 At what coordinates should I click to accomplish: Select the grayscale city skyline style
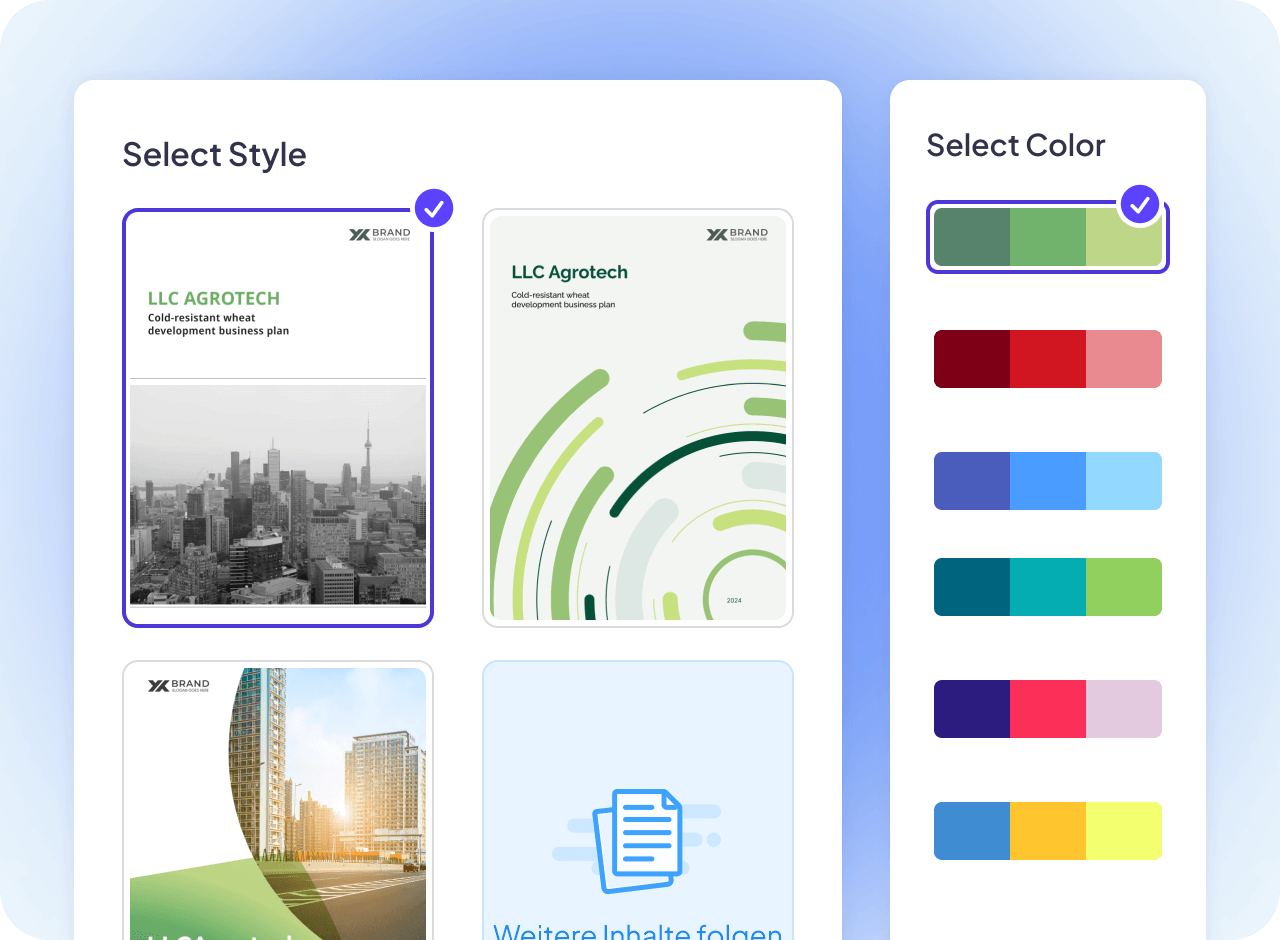point(278,418)
